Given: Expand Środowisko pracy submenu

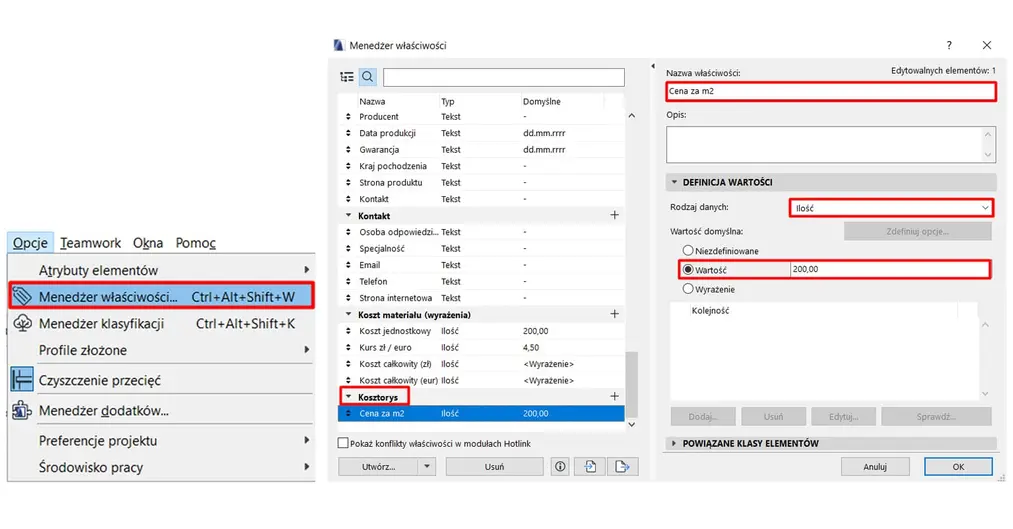Looking at the screenshot, I should coord(161,467).
